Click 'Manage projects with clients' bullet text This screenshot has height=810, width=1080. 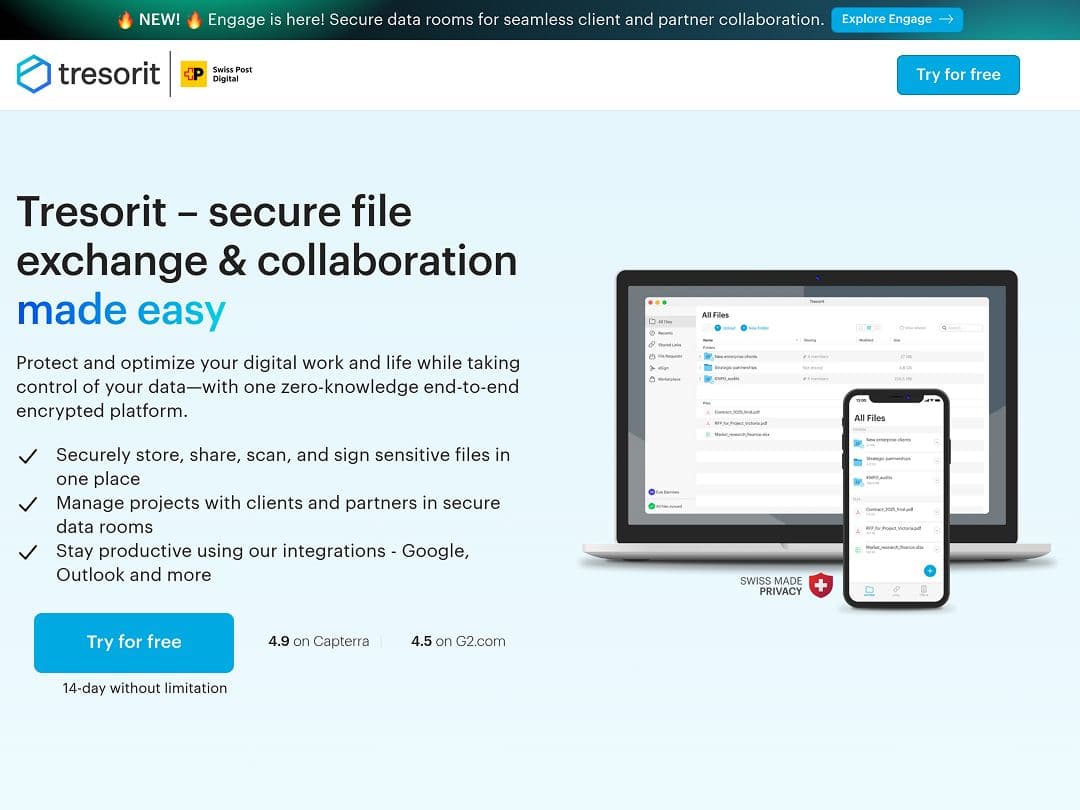(278, 515)
